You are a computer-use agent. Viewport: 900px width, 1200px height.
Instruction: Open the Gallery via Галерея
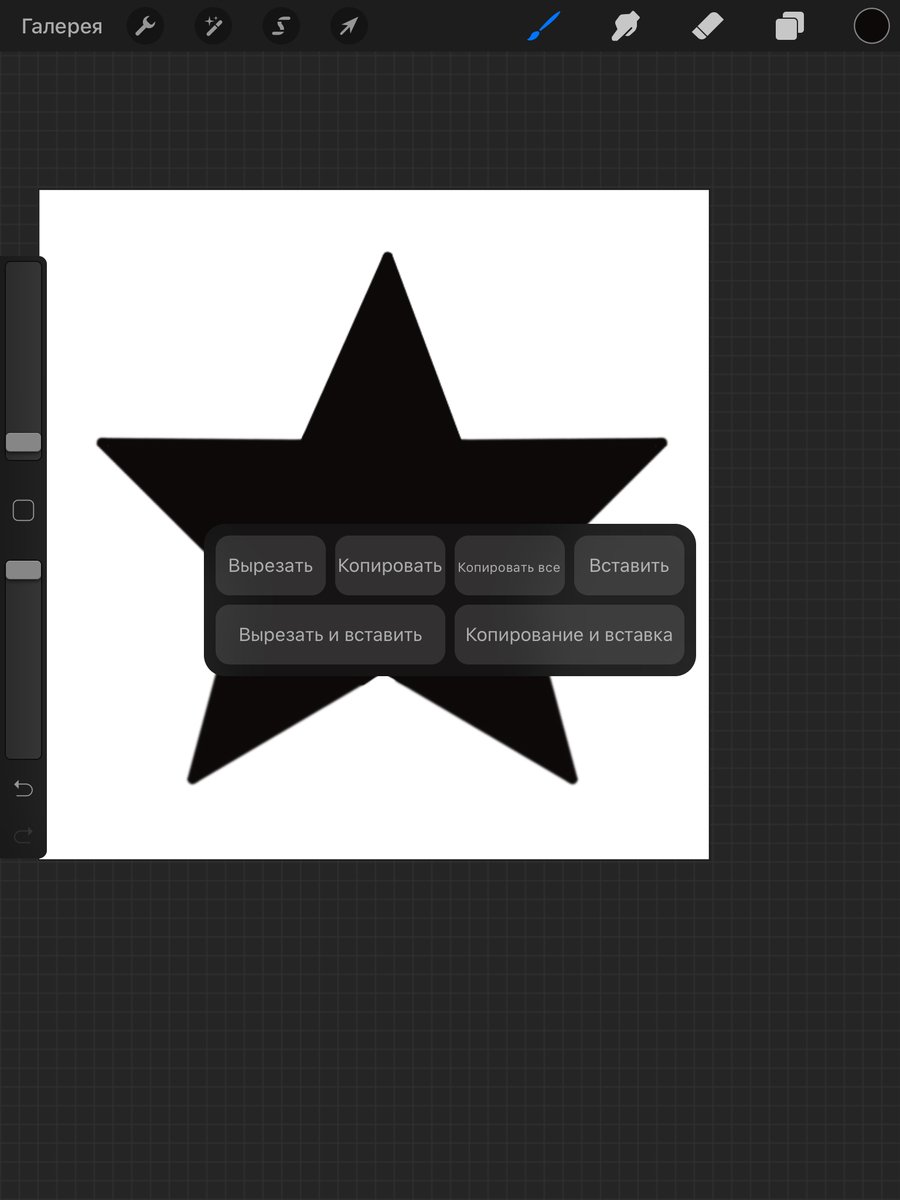(x=62, y=27)
